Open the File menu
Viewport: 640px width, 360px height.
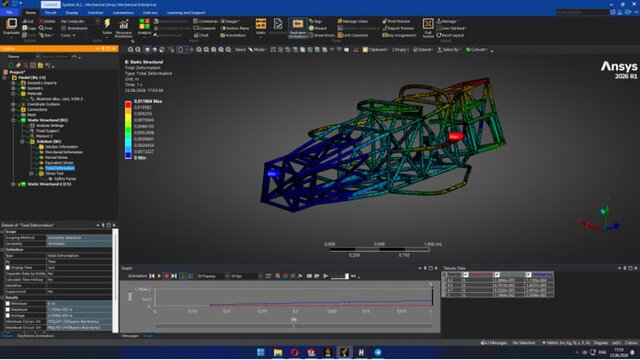(9, 13)
